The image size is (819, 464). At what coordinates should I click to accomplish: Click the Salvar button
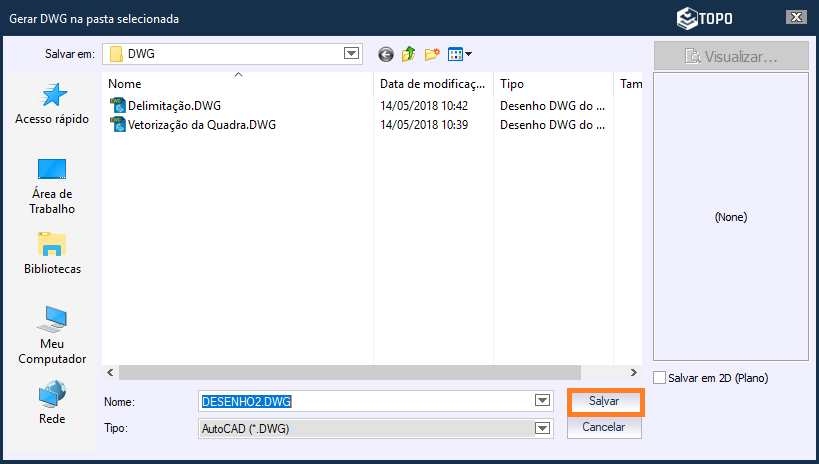[x=604, y=401]
